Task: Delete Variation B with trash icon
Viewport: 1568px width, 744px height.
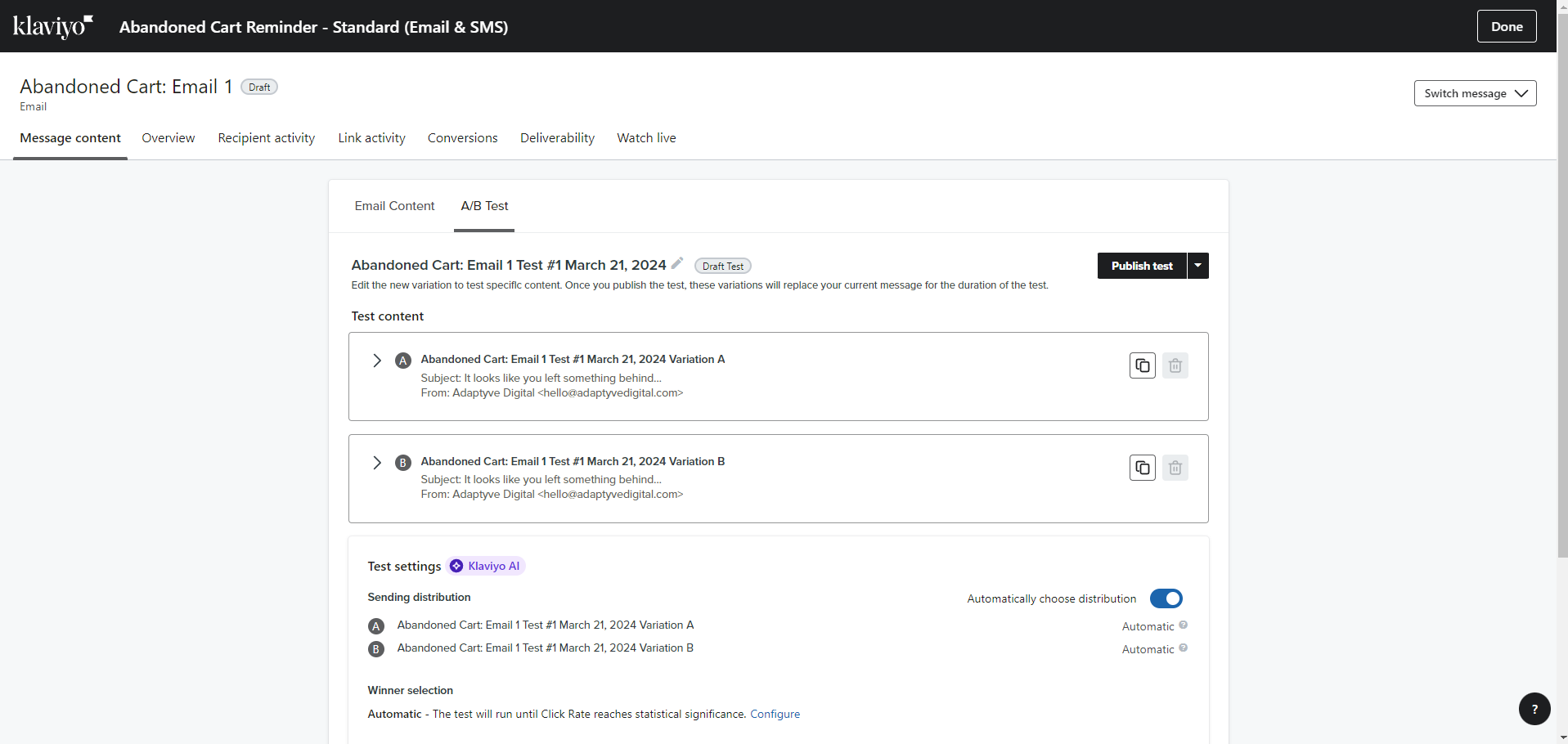Action: point(1175,468)
